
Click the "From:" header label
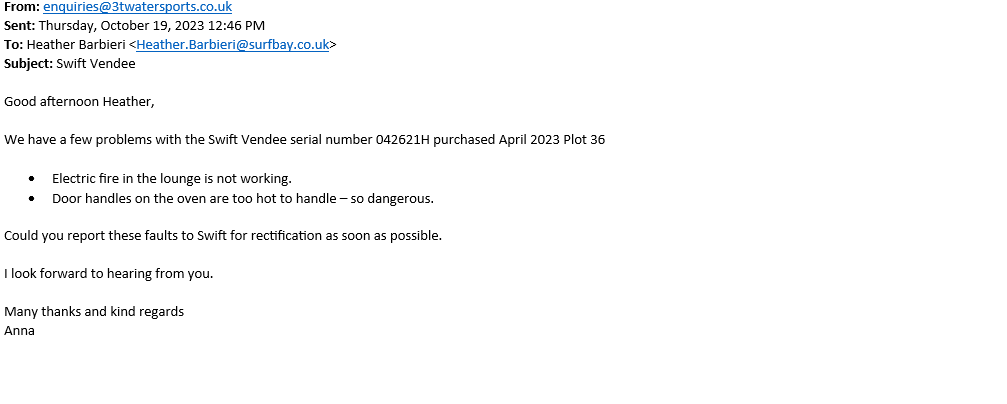(21, 6)
